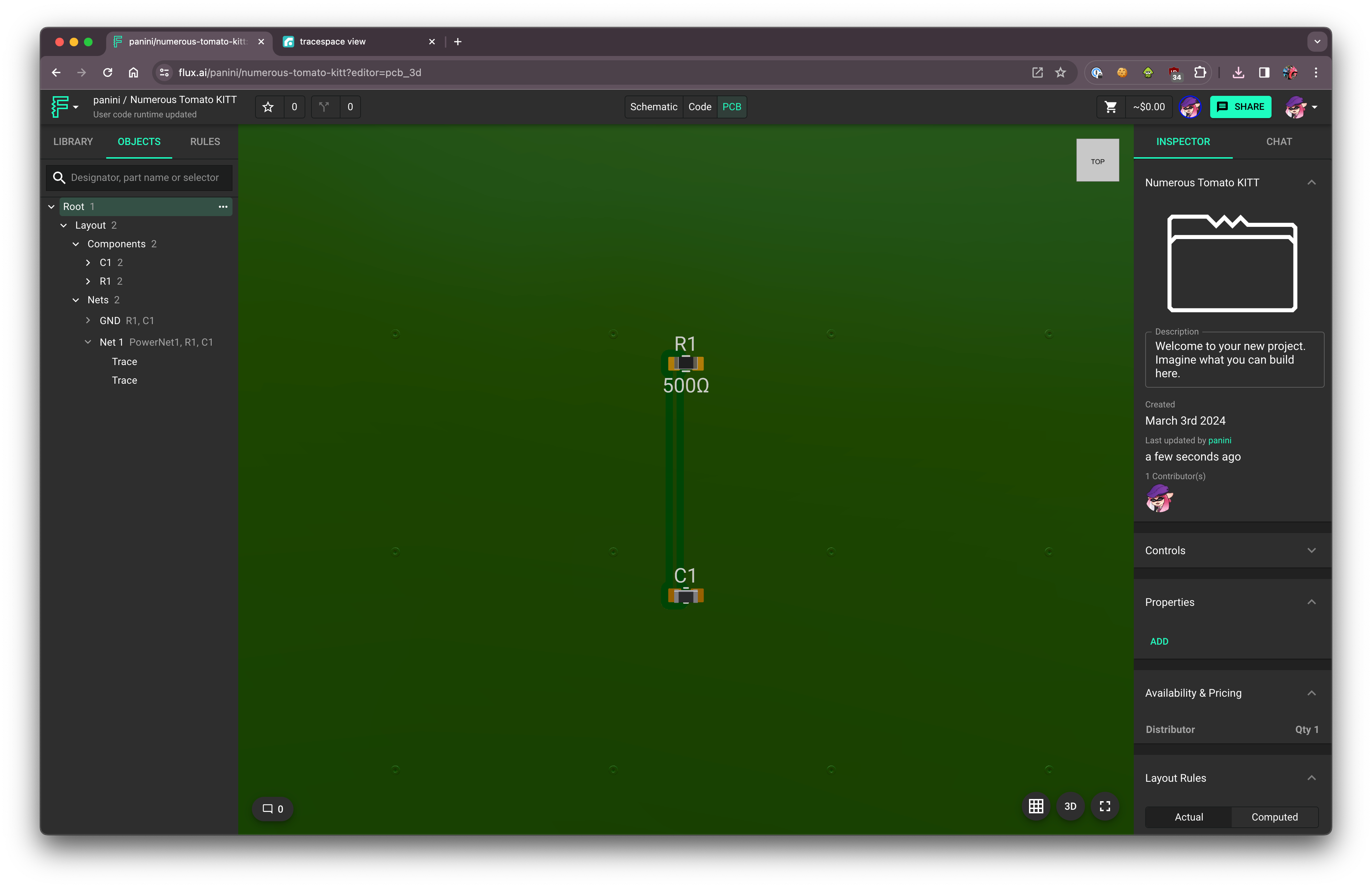Go back in browser history
The height and width of the screenshot is (888, 1372).
[56, 73]
